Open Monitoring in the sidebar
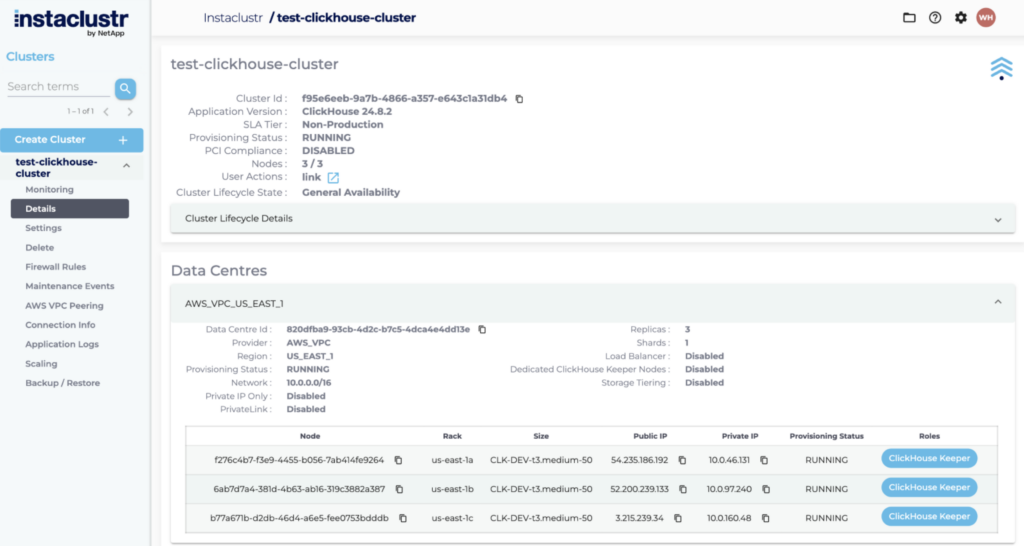 (x=49, y=190)
